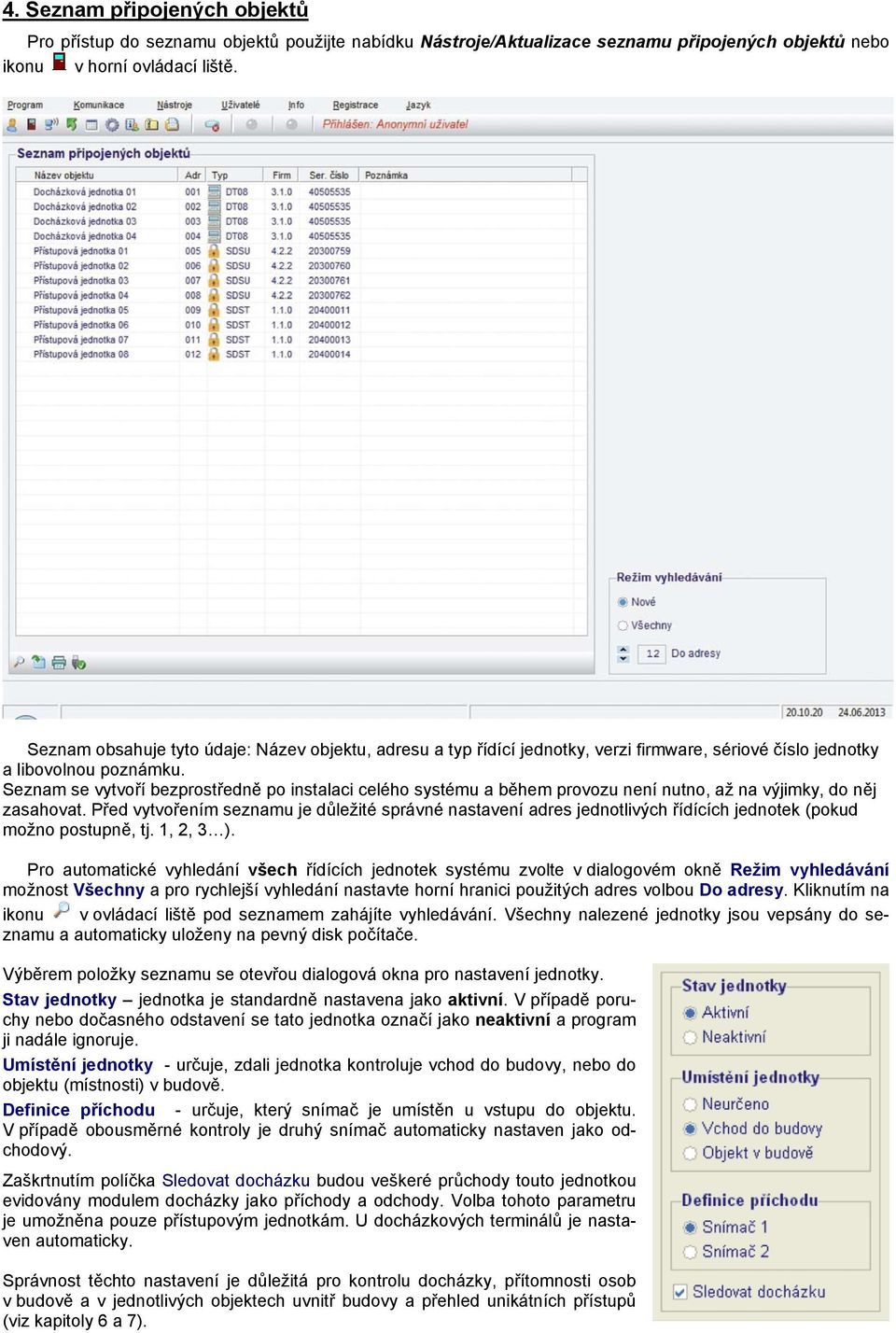This screenshot has width=896, height=1333.
Task: Set unit state to Aktivní
Action: (690, 1013)
